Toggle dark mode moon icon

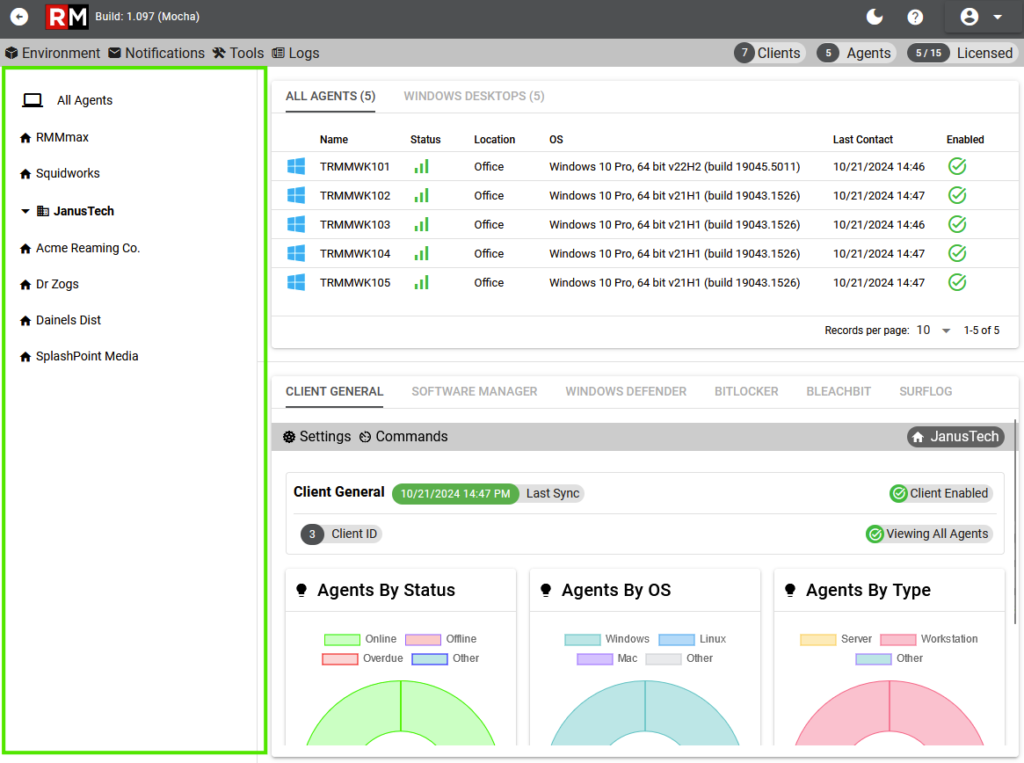(x=874, y=17)
